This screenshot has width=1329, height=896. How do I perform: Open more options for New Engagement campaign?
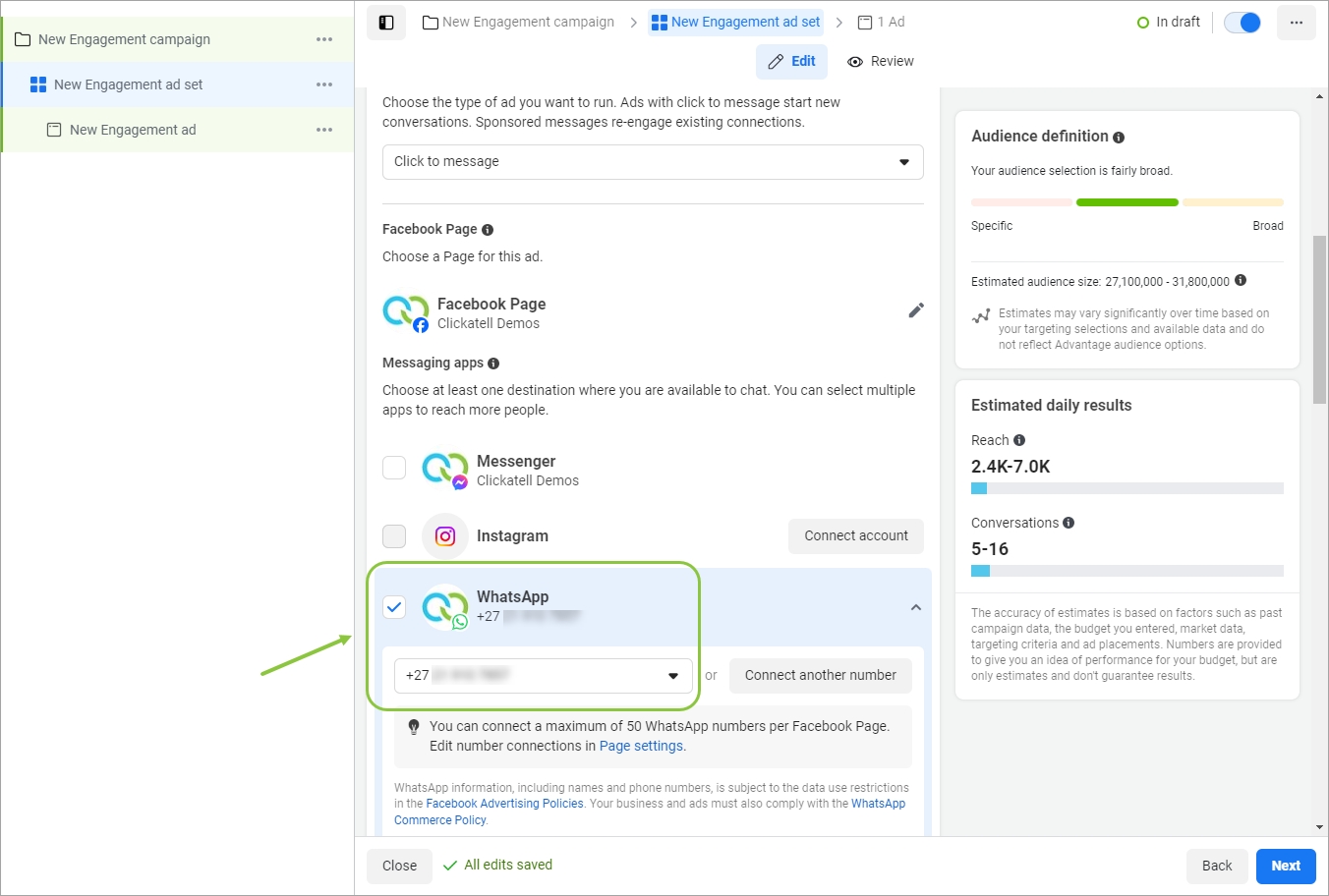[324, 39]
